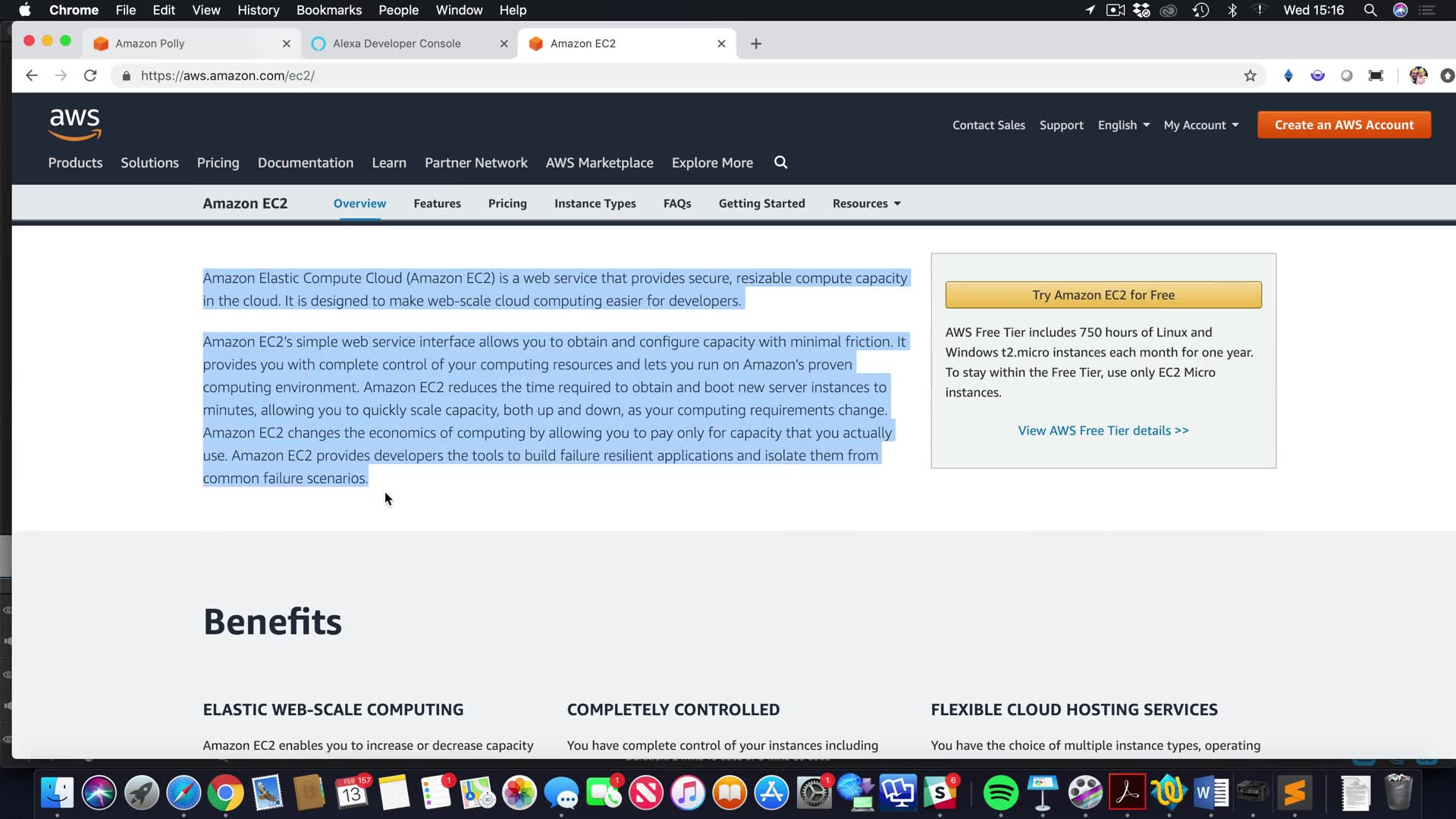
Task: Click the Chrome profile avatar icon
Action: pyautogui.click(x=1418, y=76)
